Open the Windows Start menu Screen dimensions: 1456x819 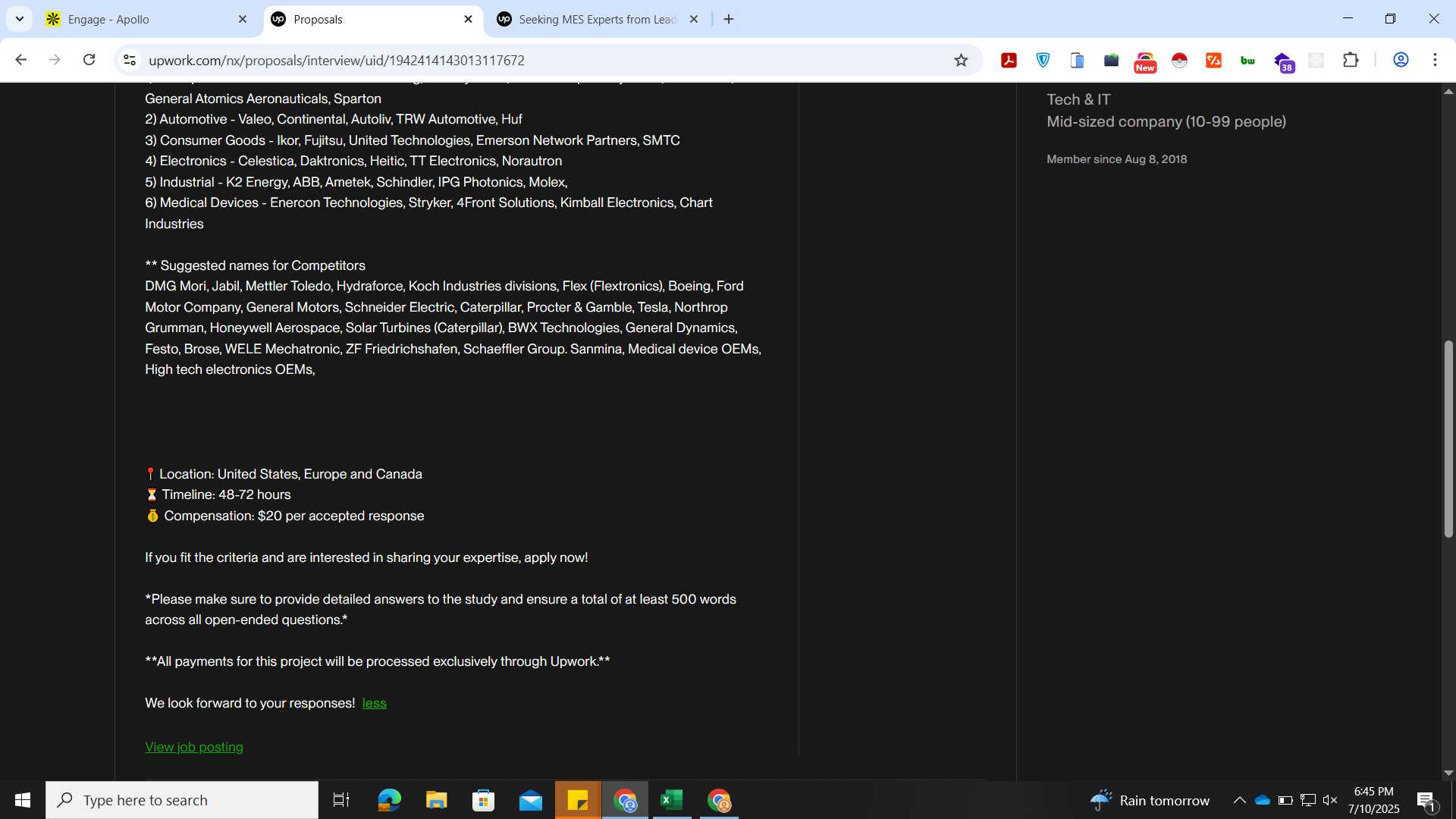pos(22,800)
